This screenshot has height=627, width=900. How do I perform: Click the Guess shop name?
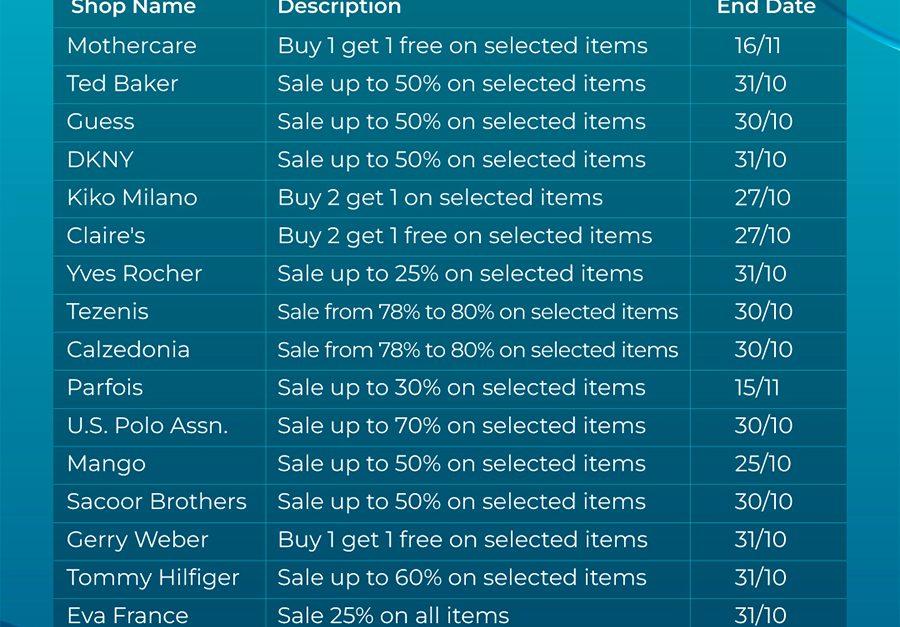(100, 122)
